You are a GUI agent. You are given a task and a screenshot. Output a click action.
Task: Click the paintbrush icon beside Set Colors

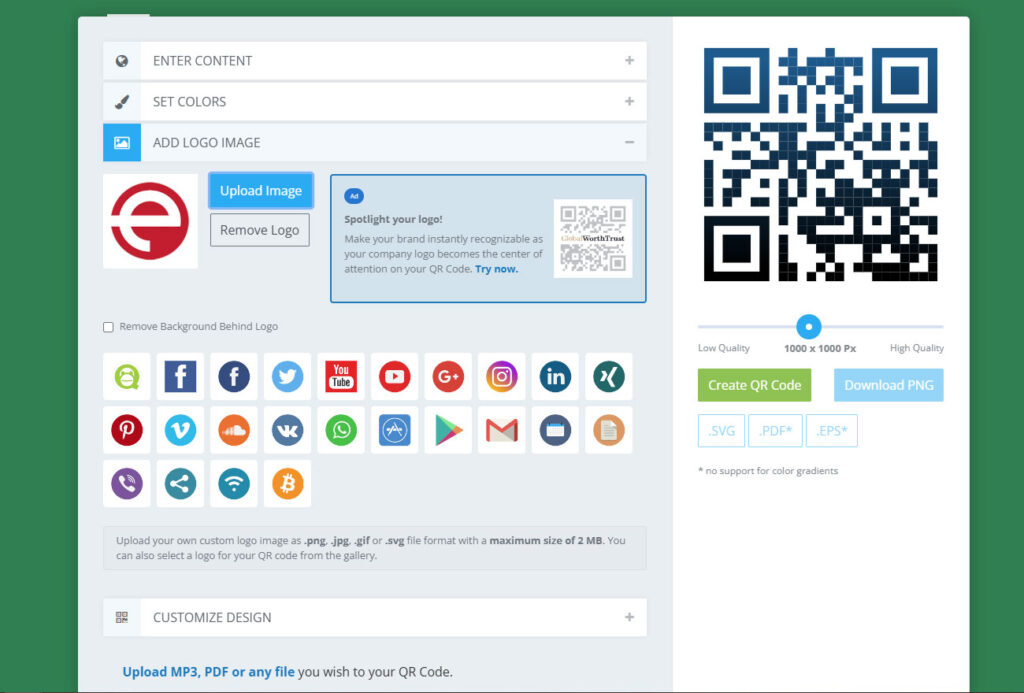tap(121, 101)
